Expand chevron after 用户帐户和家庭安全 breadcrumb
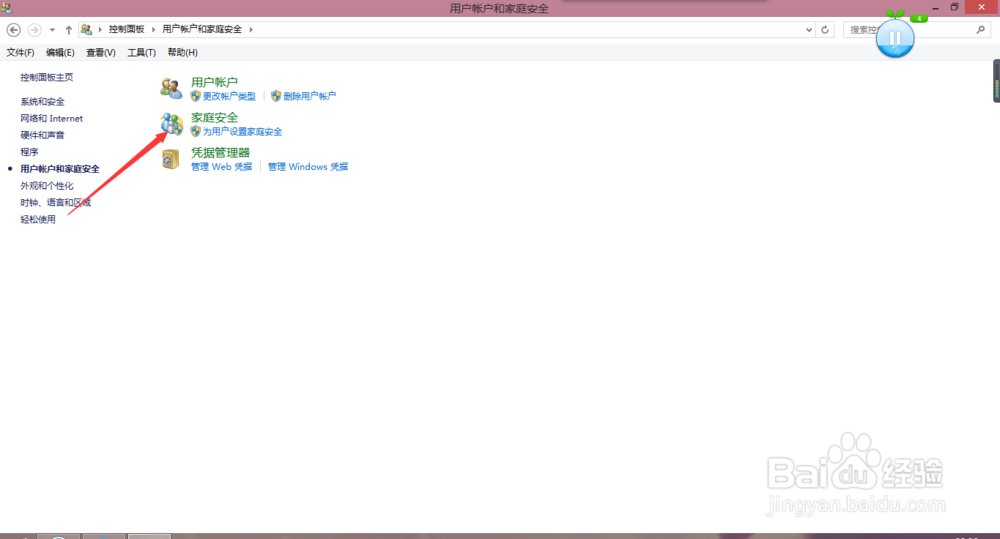This screenshot has width=1000, height=539. (x=251, y=29)
